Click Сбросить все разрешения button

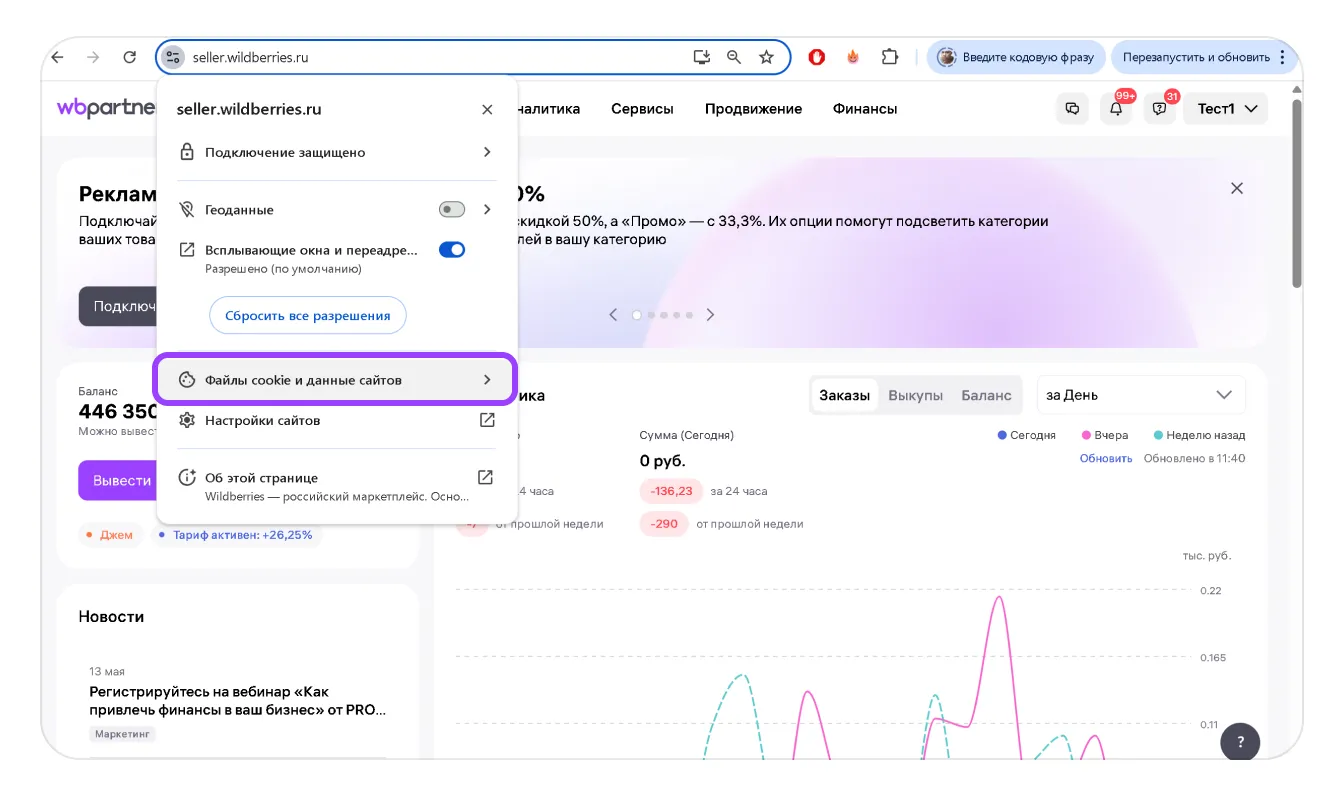tap(307, 315)
